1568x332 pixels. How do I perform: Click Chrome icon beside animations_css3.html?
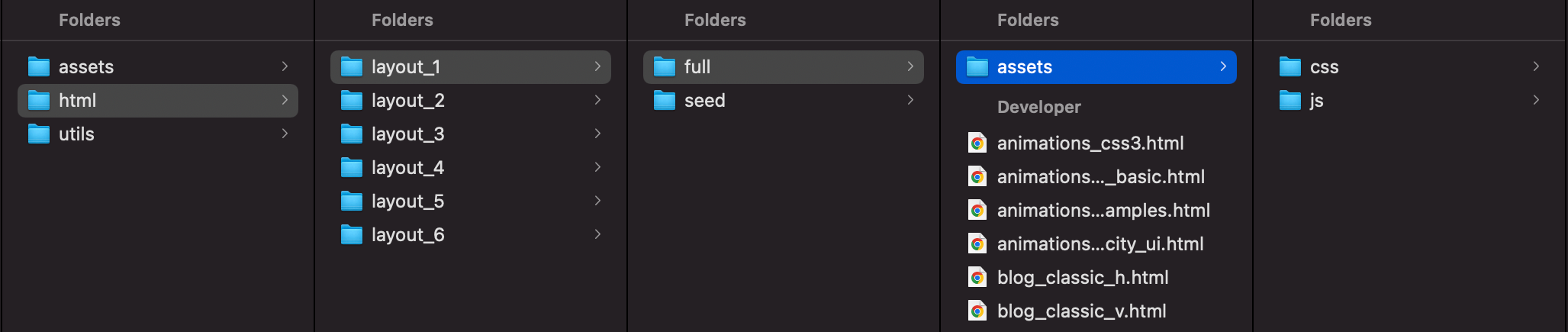[x=977, y=143]
